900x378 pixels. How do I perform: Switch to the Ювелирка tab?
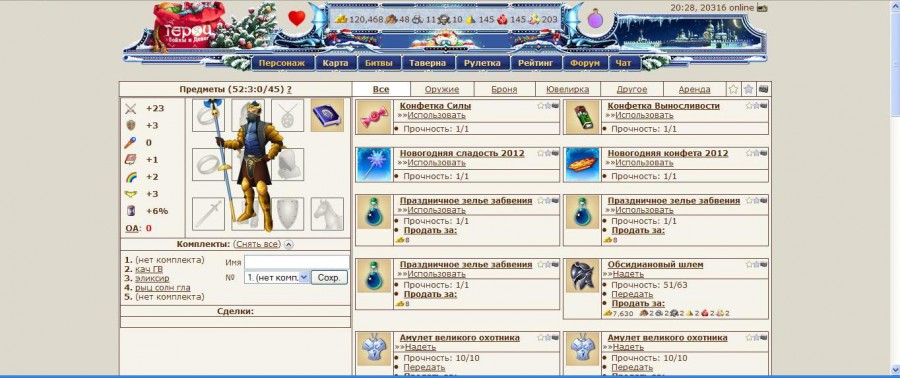[568, 89]
